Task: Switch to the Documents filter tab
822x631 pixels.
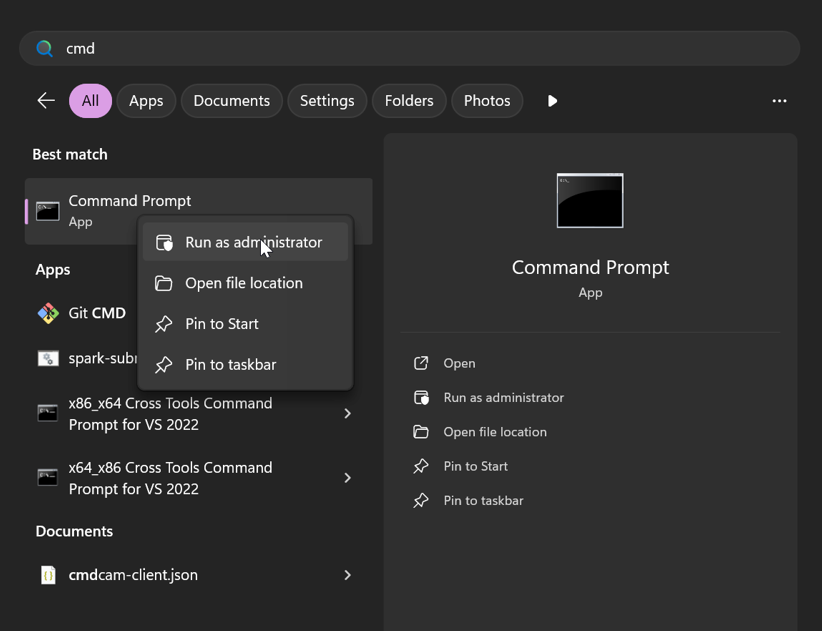Action: pyautogui.click(x=231, y=101)
